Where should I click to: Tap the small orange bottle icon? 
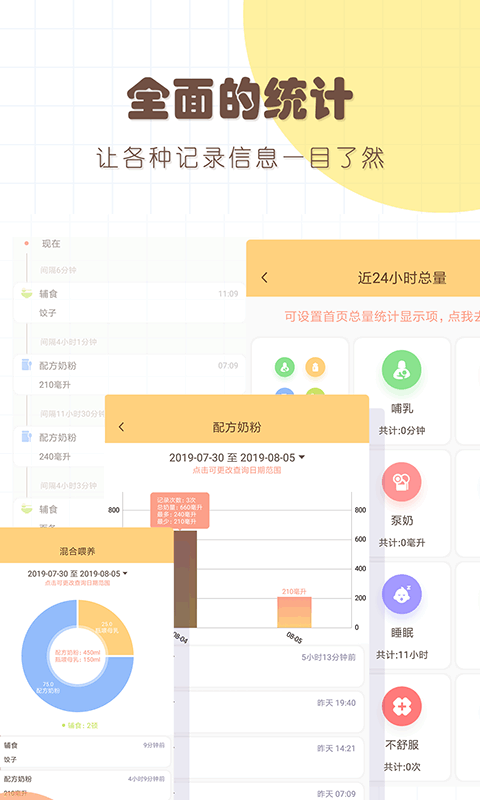(x=315, y=367)
